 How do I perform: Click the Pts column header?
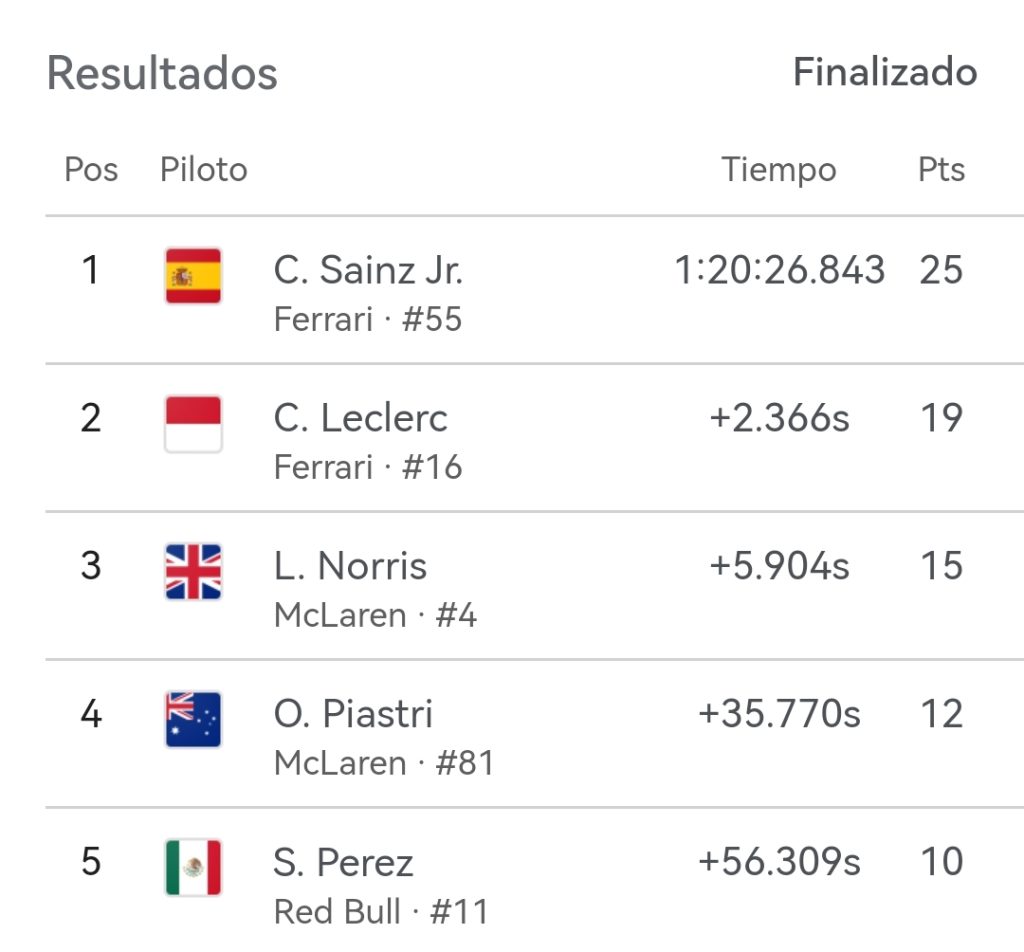[941, 170]
